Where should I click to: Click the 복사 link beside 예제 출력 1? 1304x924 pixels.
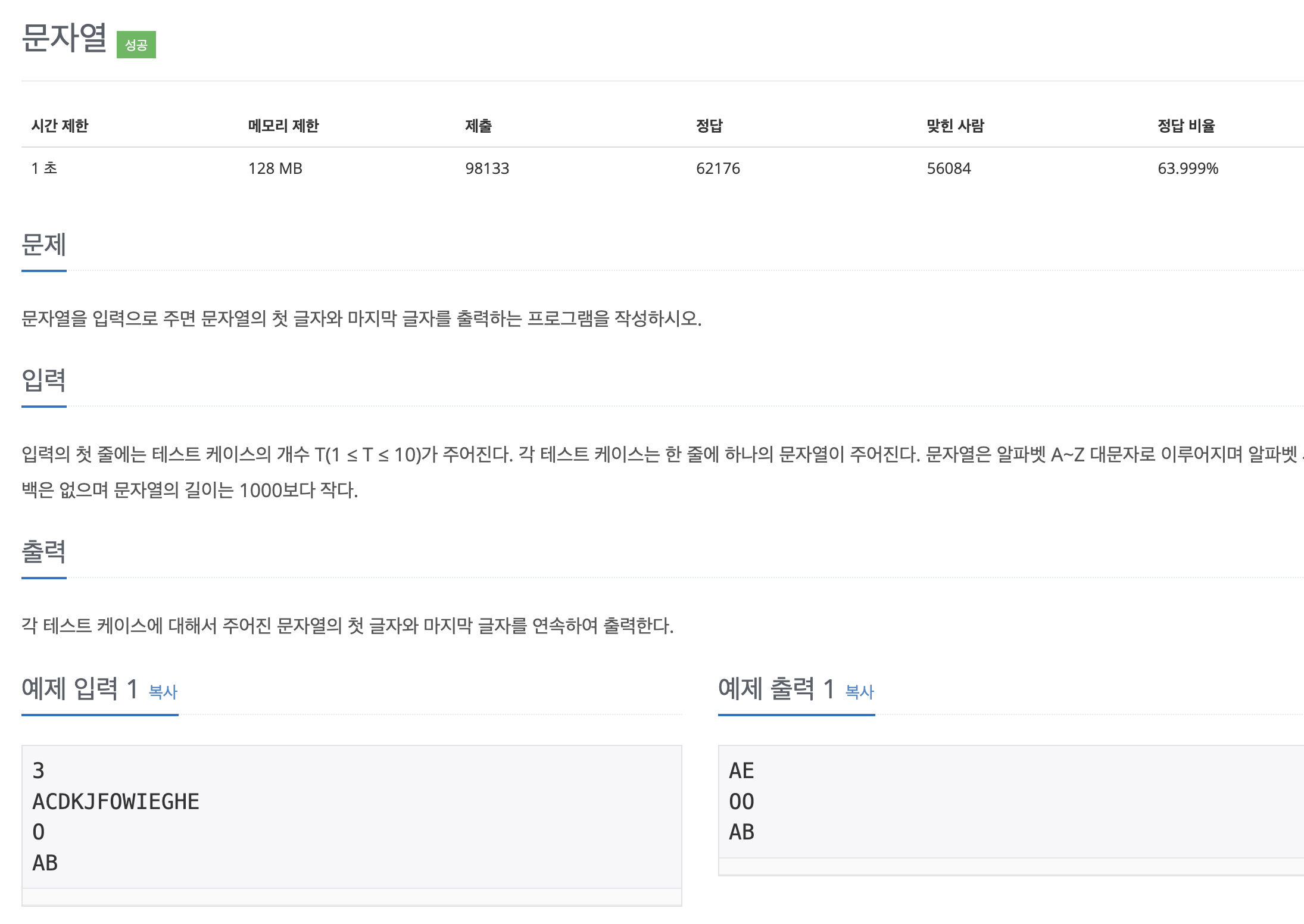pos(859,691)
